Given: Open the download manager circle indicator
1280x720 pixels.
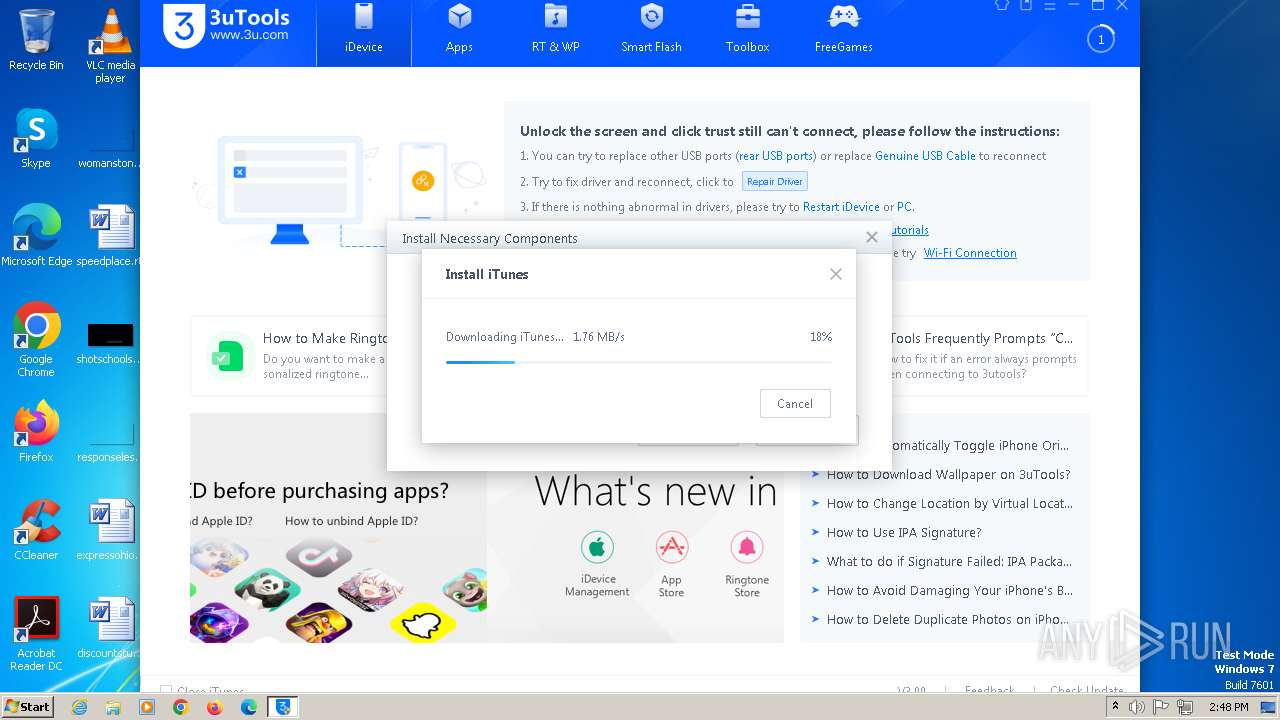Looking at the screenshot, I should (1101, 40).
